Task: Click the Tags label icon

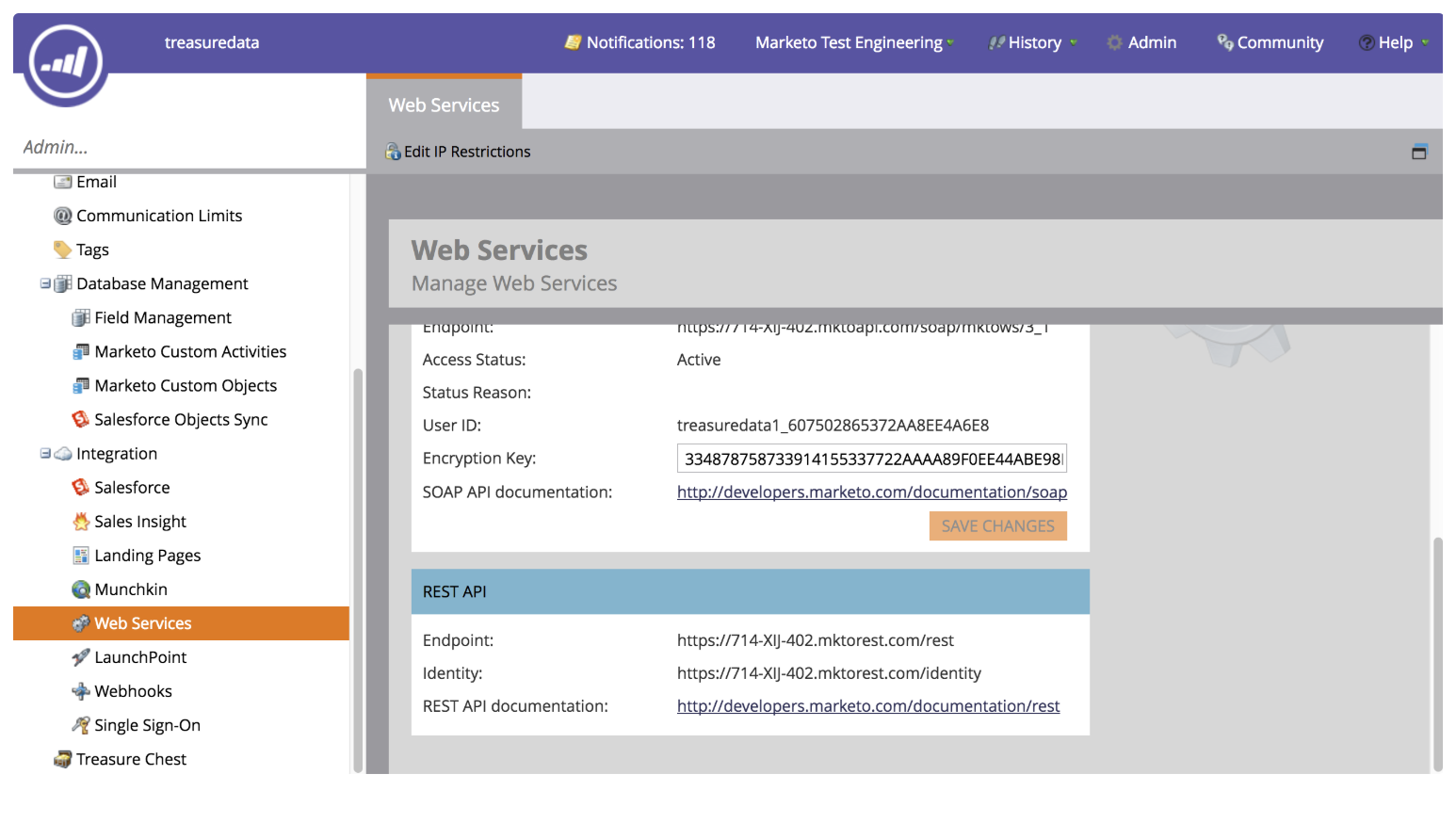Action: [x=63, y=250]
